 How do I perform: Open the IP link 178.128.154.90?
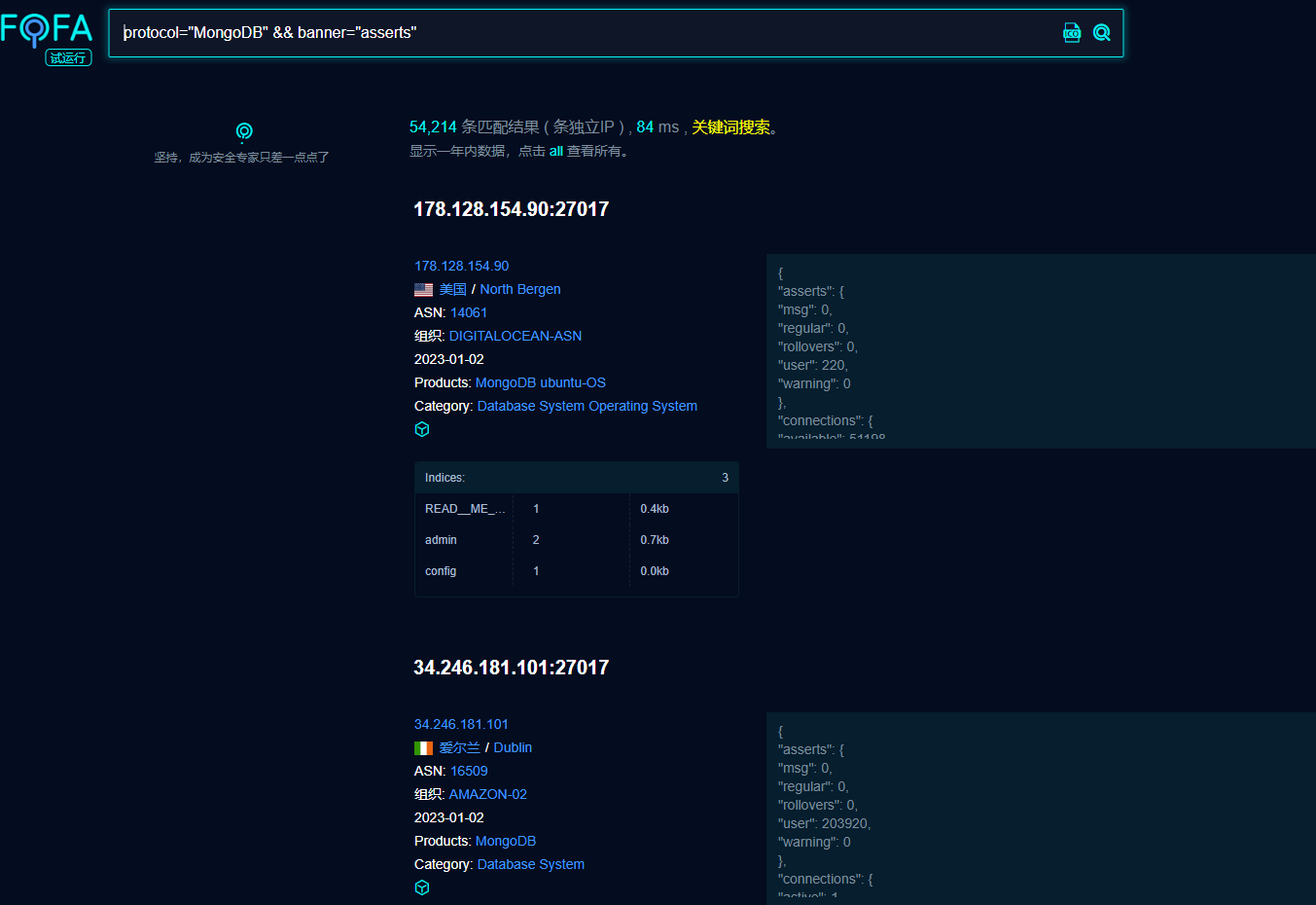click(x=462, y=266)
